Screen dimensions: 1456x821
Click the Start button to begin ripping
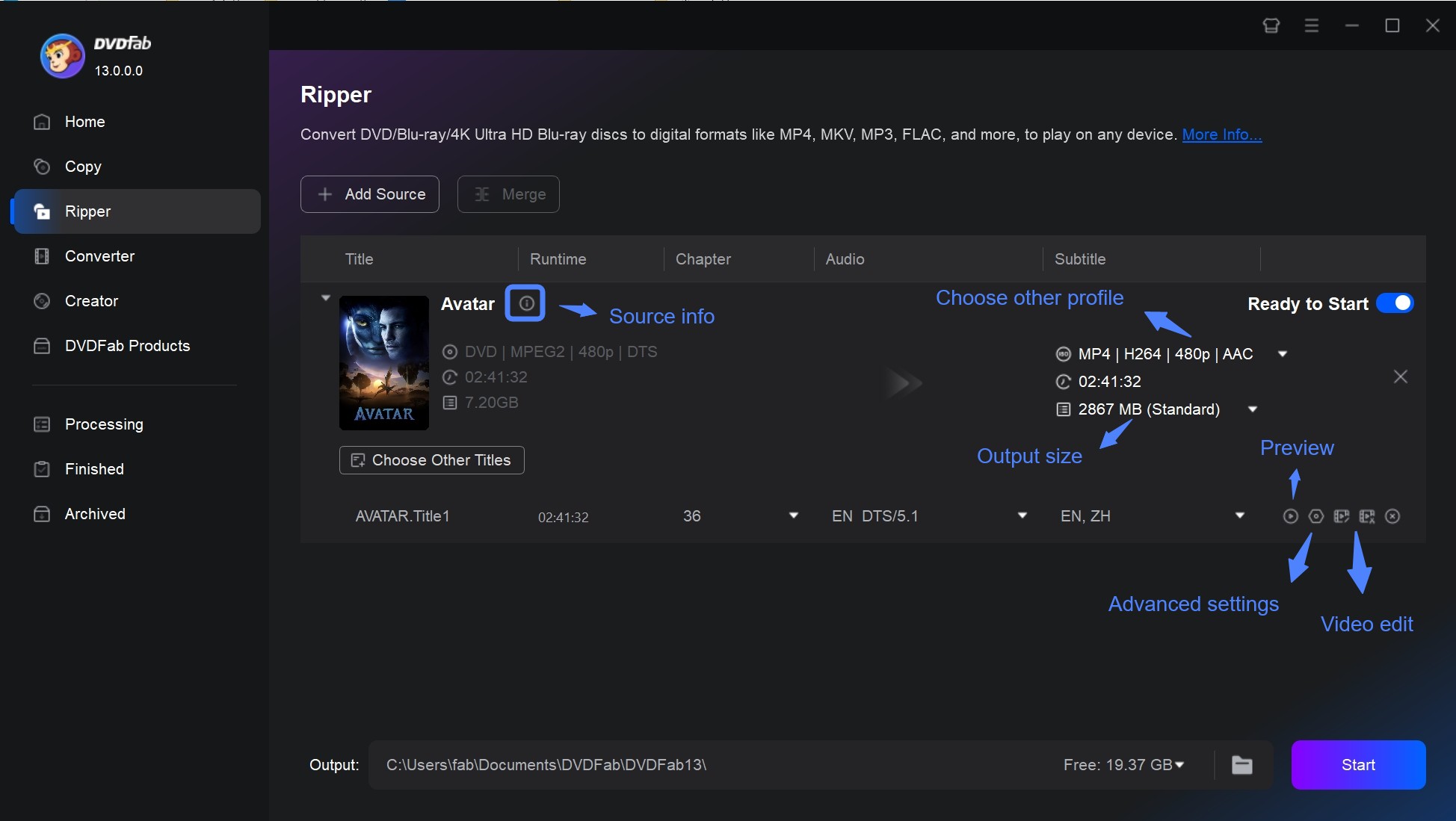[1358, 764]
